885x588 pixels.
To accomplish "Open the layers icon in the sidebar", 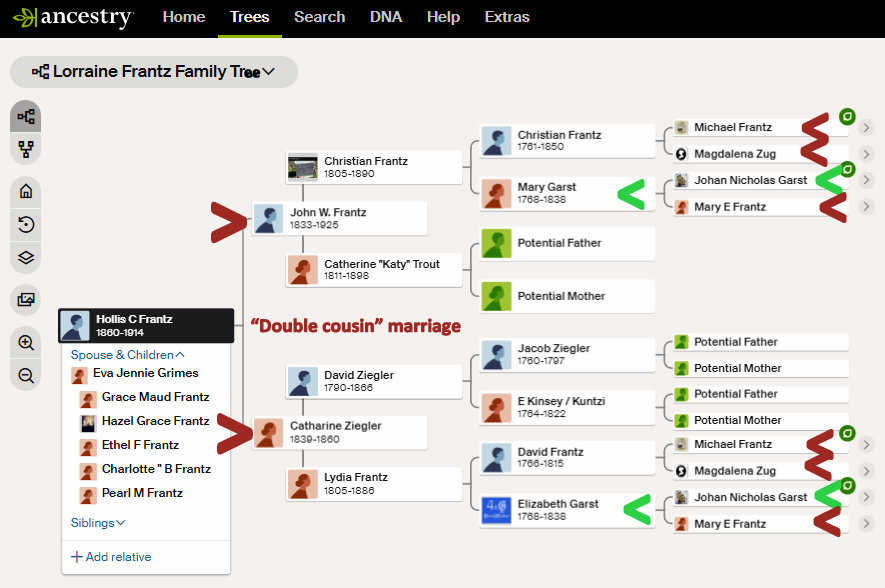I will [x=26, y=257].
